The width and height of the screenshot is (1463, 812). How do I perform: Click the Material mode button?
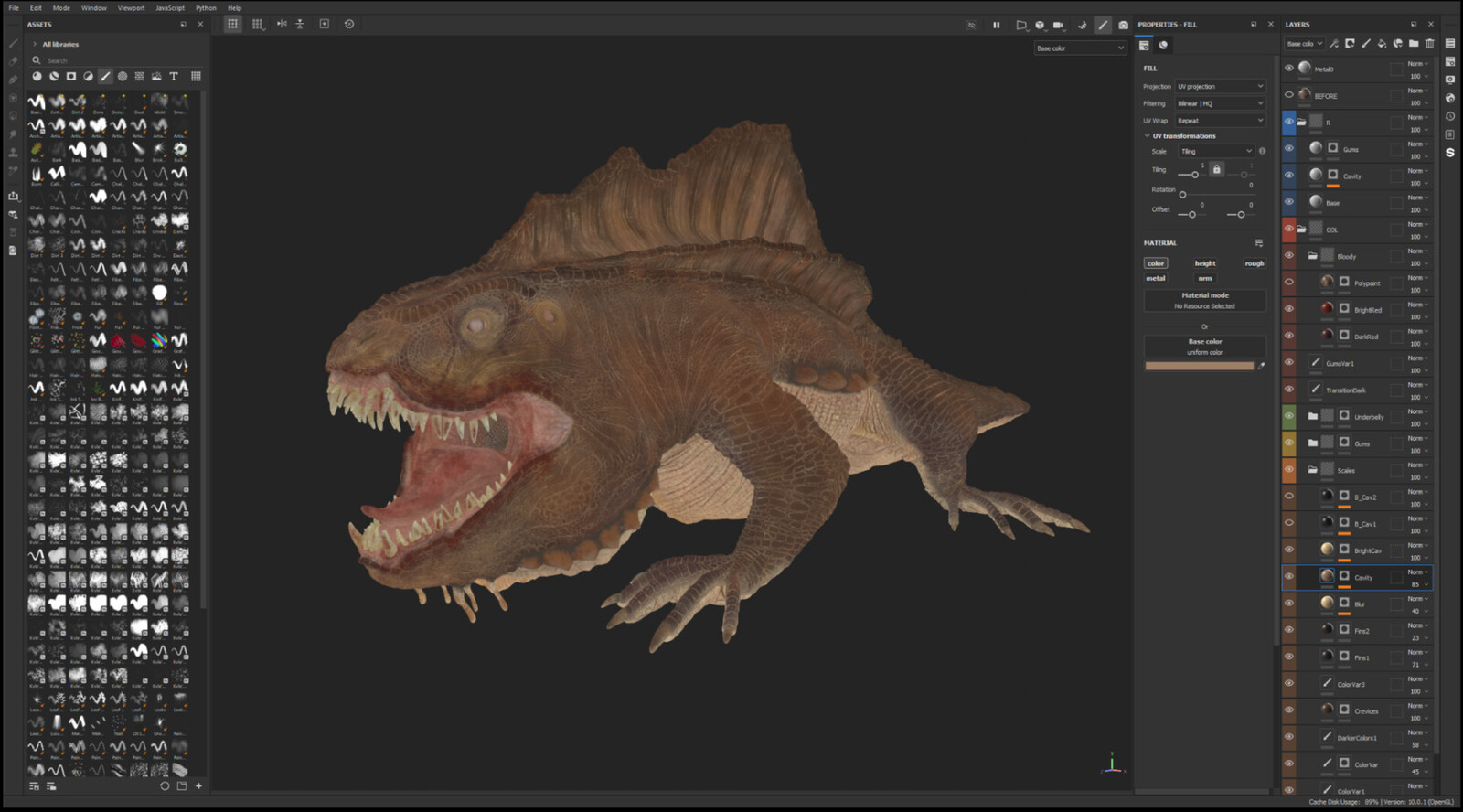[x=1204, y=300]
